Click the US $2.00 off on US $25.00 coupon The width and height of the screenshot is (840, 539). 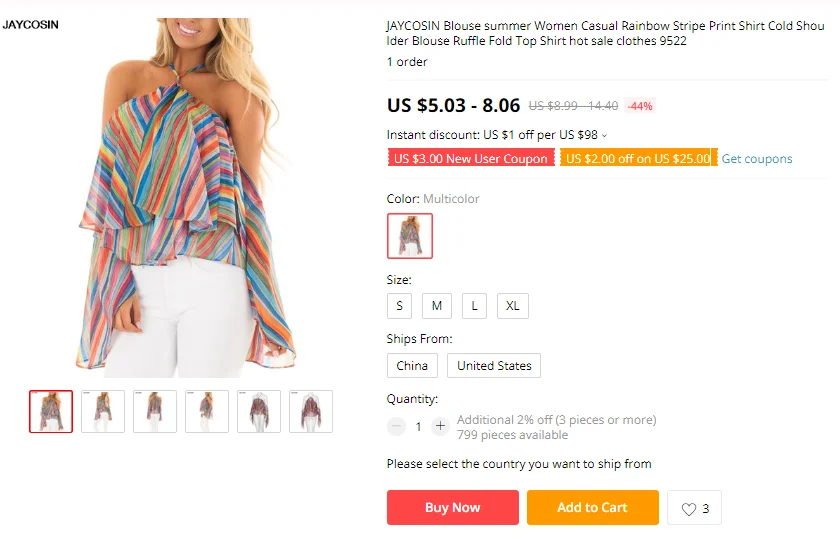pyautogui.click(x=638, y=158)
